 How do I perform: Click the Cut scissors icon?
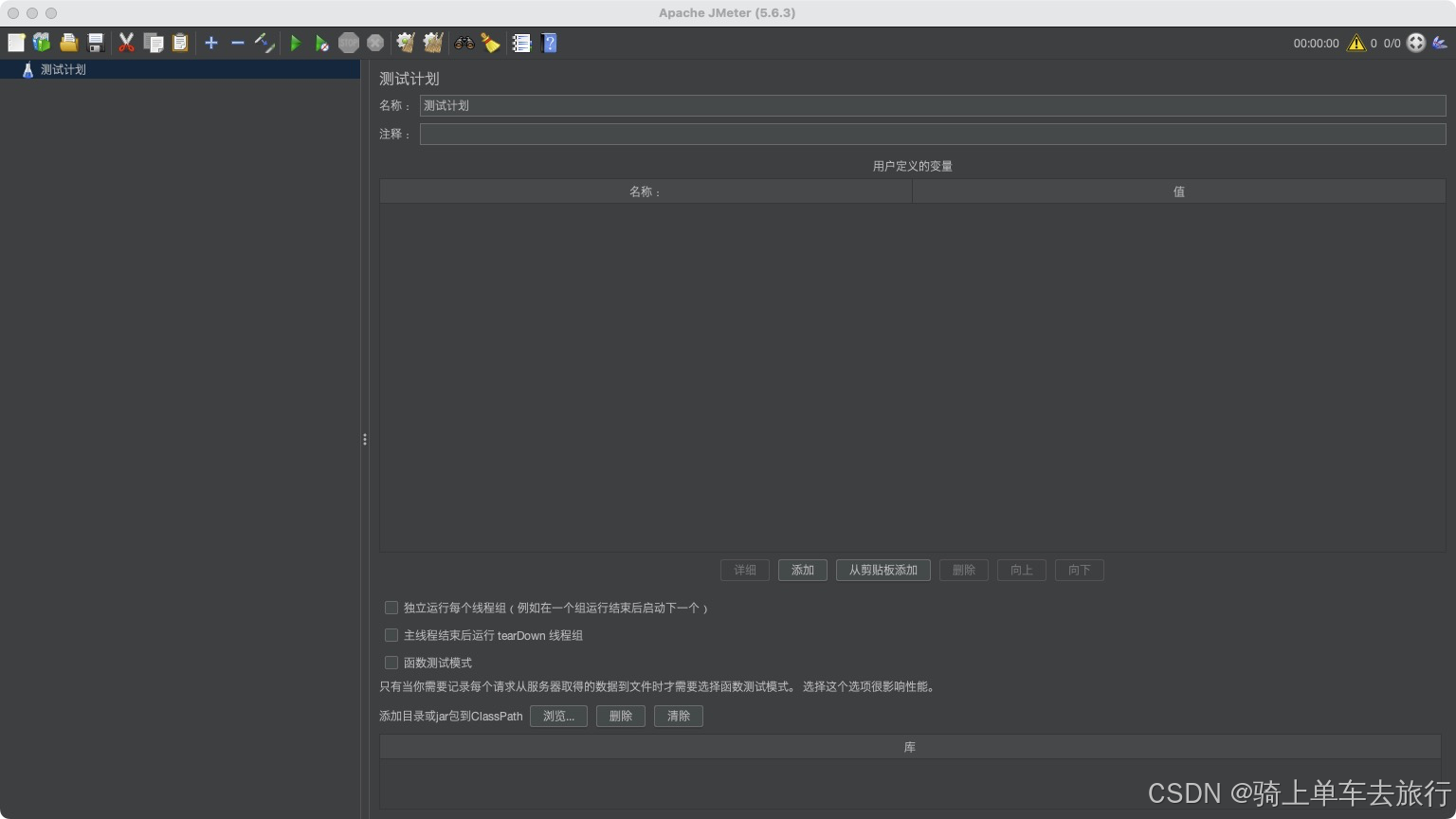126,43
